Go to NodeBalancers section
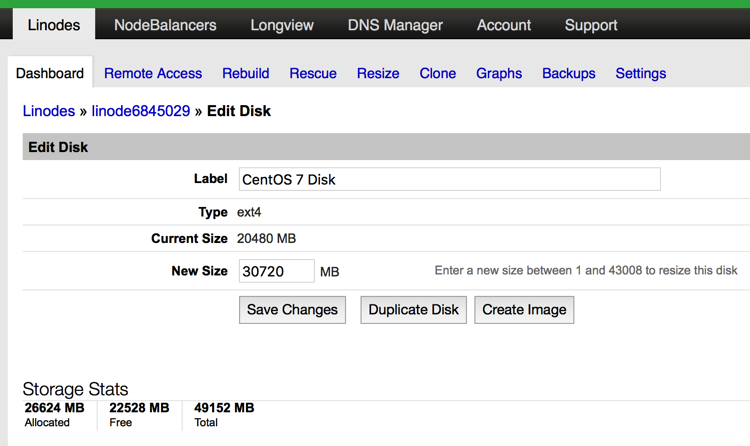 [x=165, y=25]
